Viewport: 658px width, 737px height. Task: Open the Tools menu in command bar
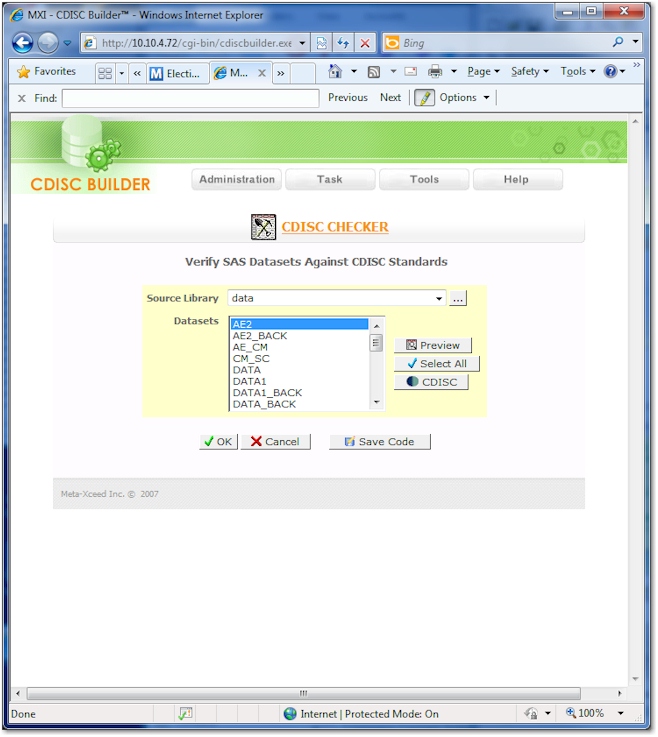(578, 71)
